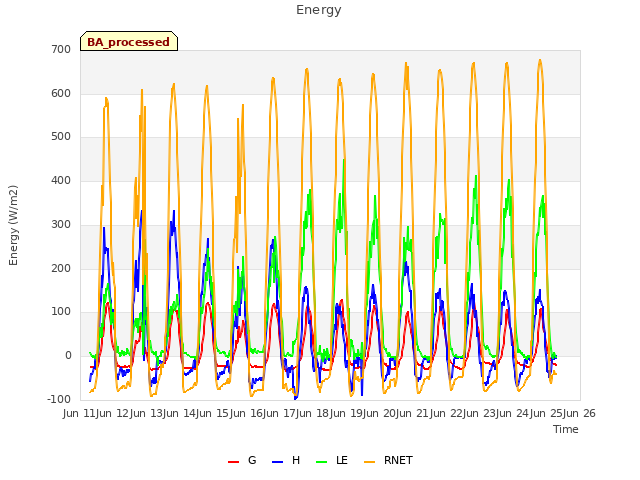Click the Jun 11 x-axis date label
The image size is (640, 480).
(80, 413)
